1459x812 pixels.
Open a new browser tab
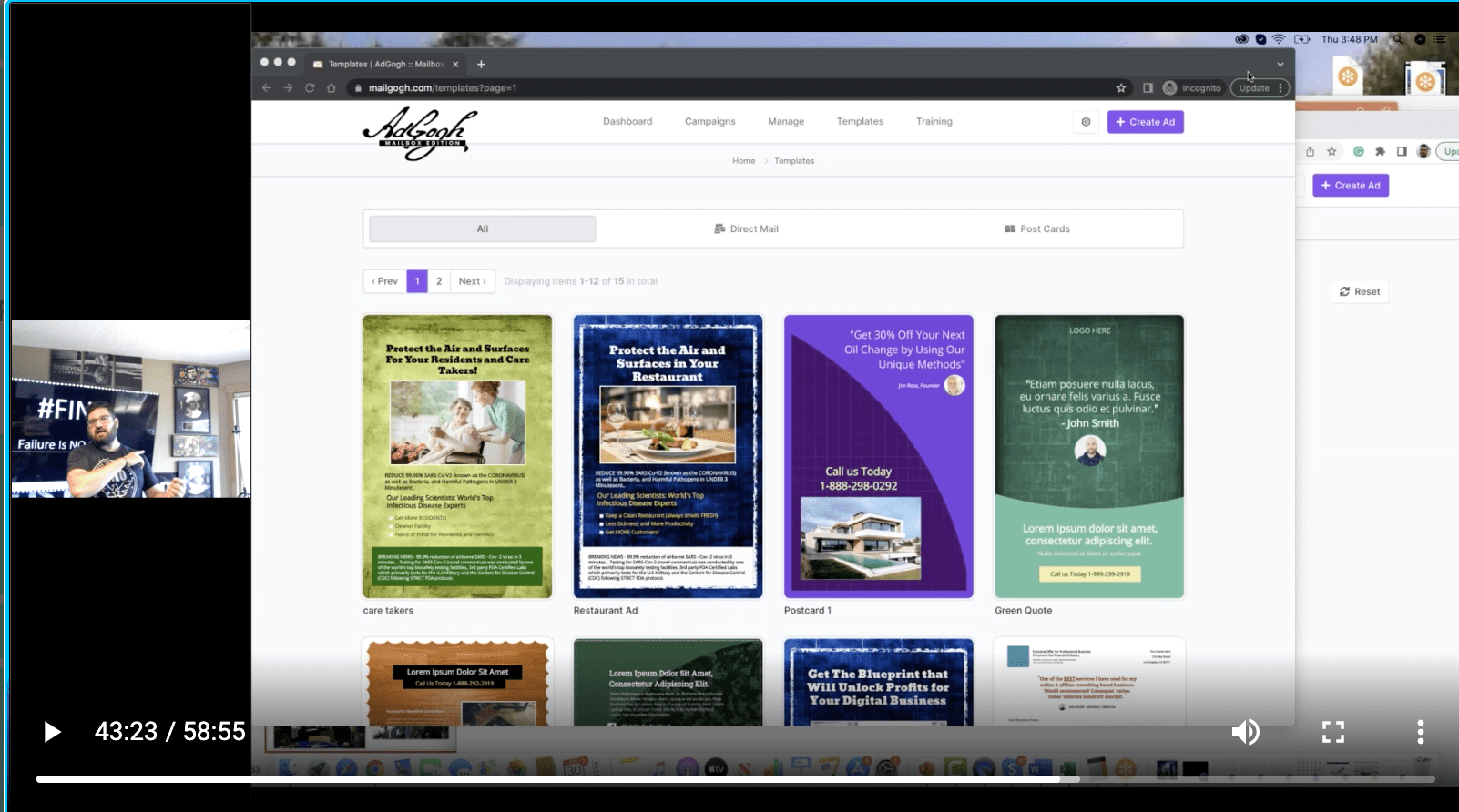pos(481,64)
